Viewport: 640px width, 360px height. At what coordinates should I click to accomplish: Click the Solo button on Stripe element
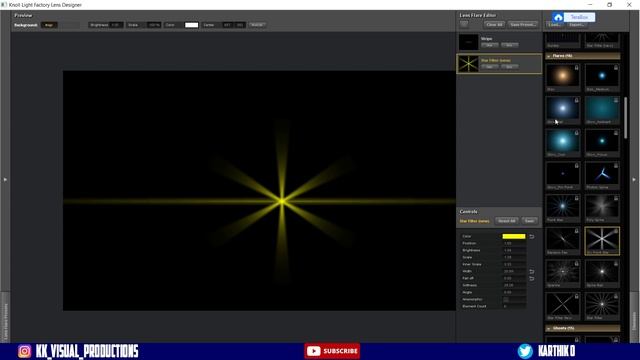[x=509, y=45]
